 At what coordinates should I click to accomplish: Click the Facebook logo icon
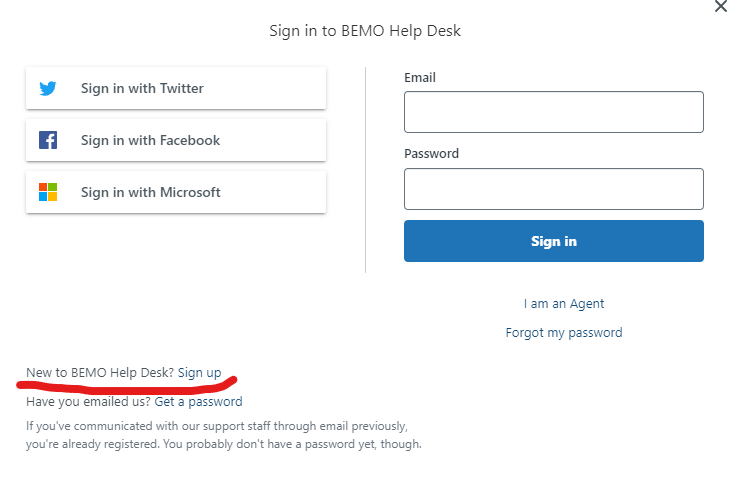[48, 140]
